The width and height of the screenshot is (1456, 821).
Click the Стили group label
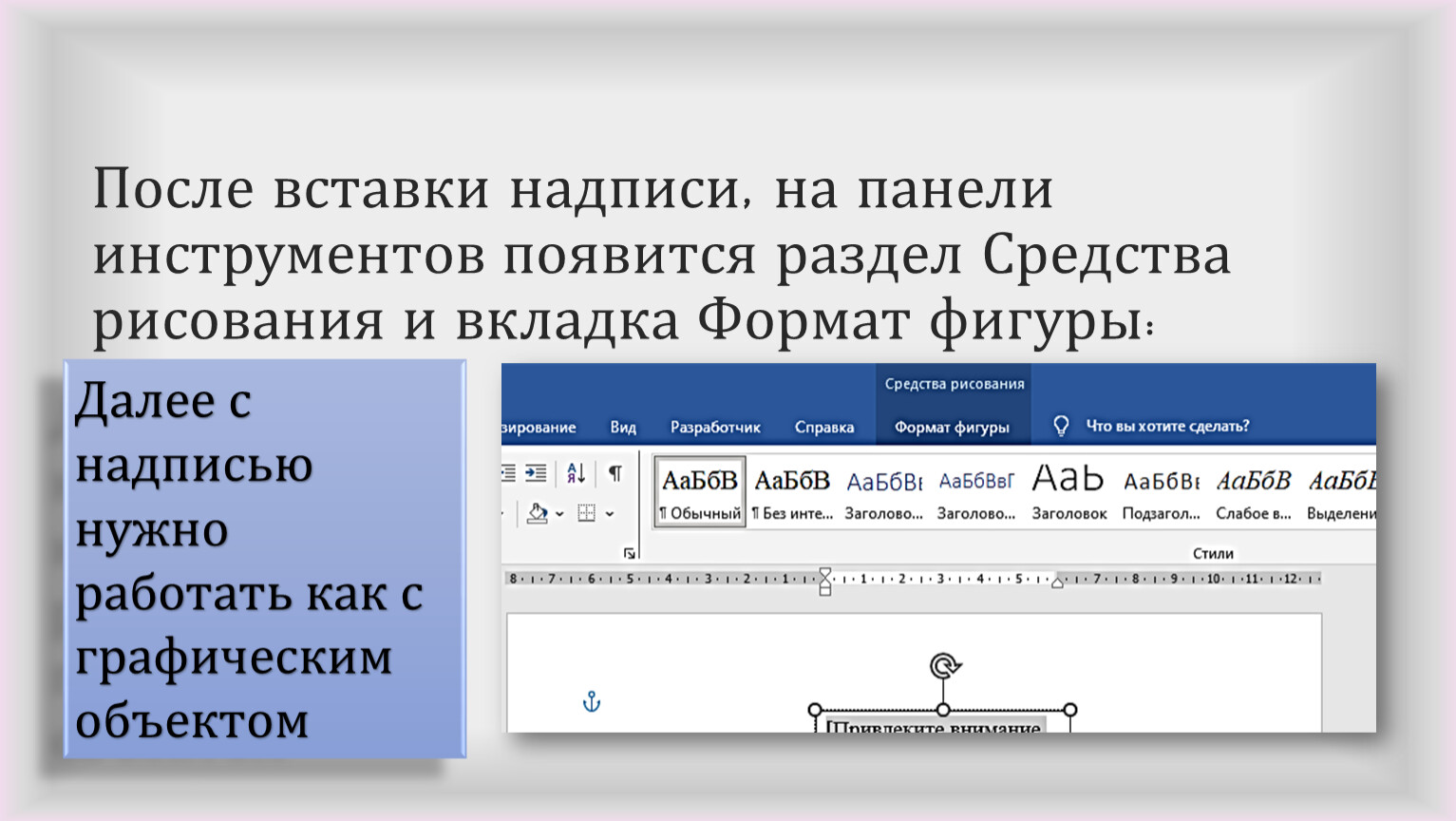[1213, 553]
